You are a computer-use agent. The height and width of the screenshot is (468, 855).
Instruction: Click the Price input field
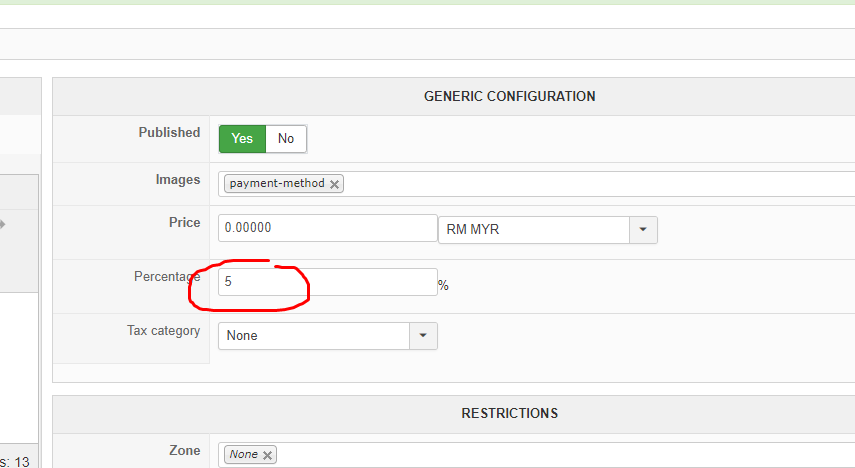click(x=327, y=228)
